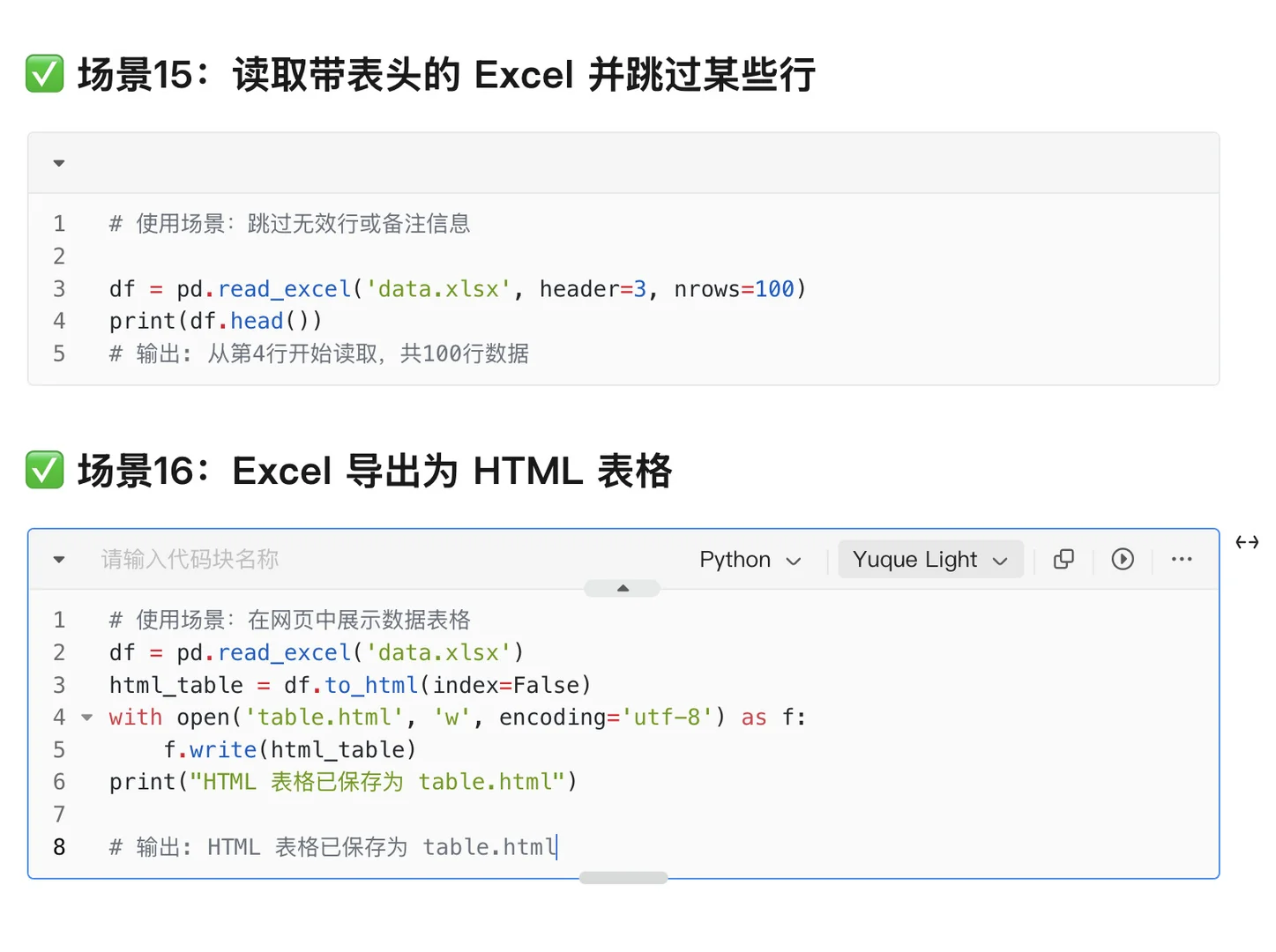Run the Python code snippet
The width and height of the screenshot is (1276, 952).
1122,559
